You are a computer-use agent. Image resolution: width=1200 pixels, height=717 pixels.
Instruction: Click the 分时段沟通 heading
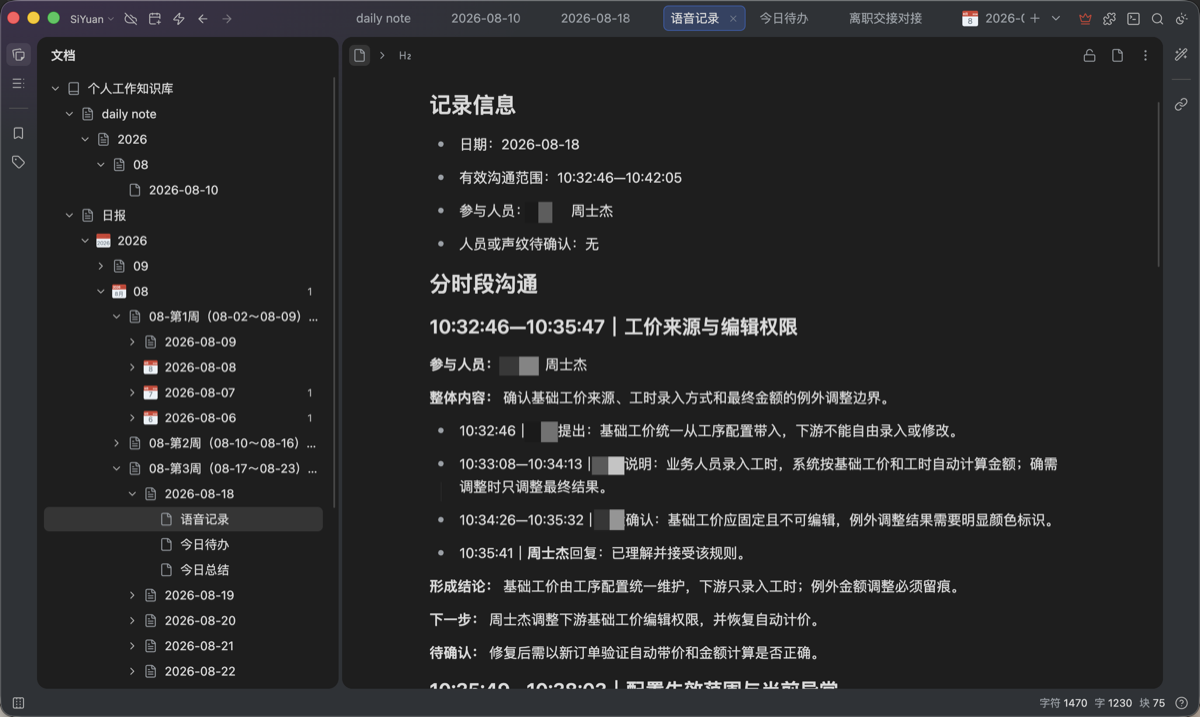point(484,284)
